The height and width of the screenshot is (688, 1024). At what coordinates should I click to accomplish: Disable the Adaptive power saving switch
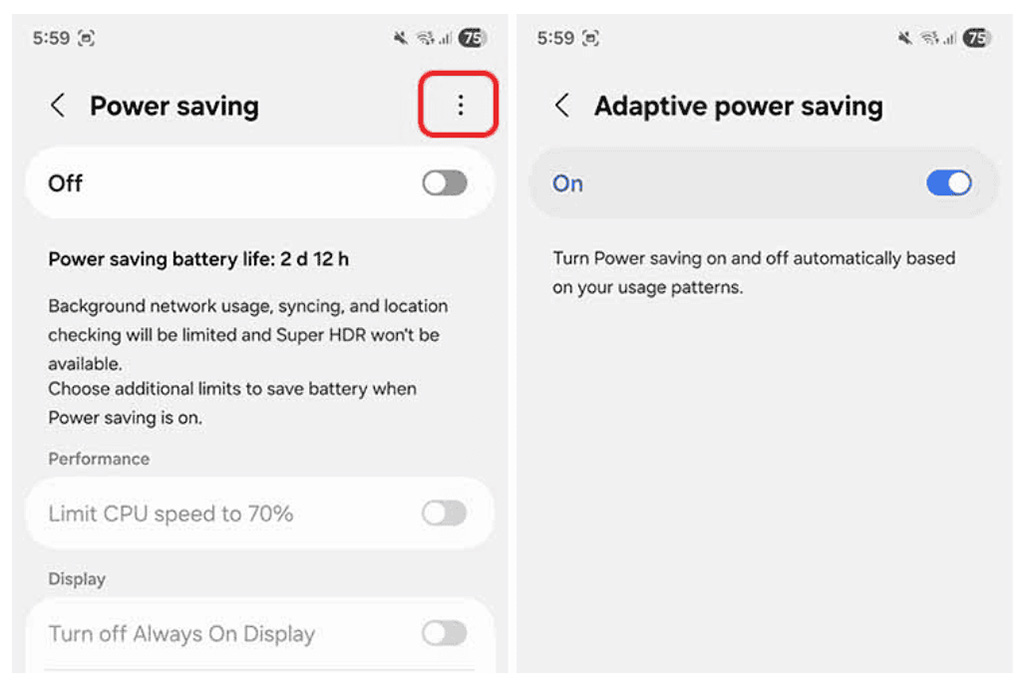[x=948, y=183]
